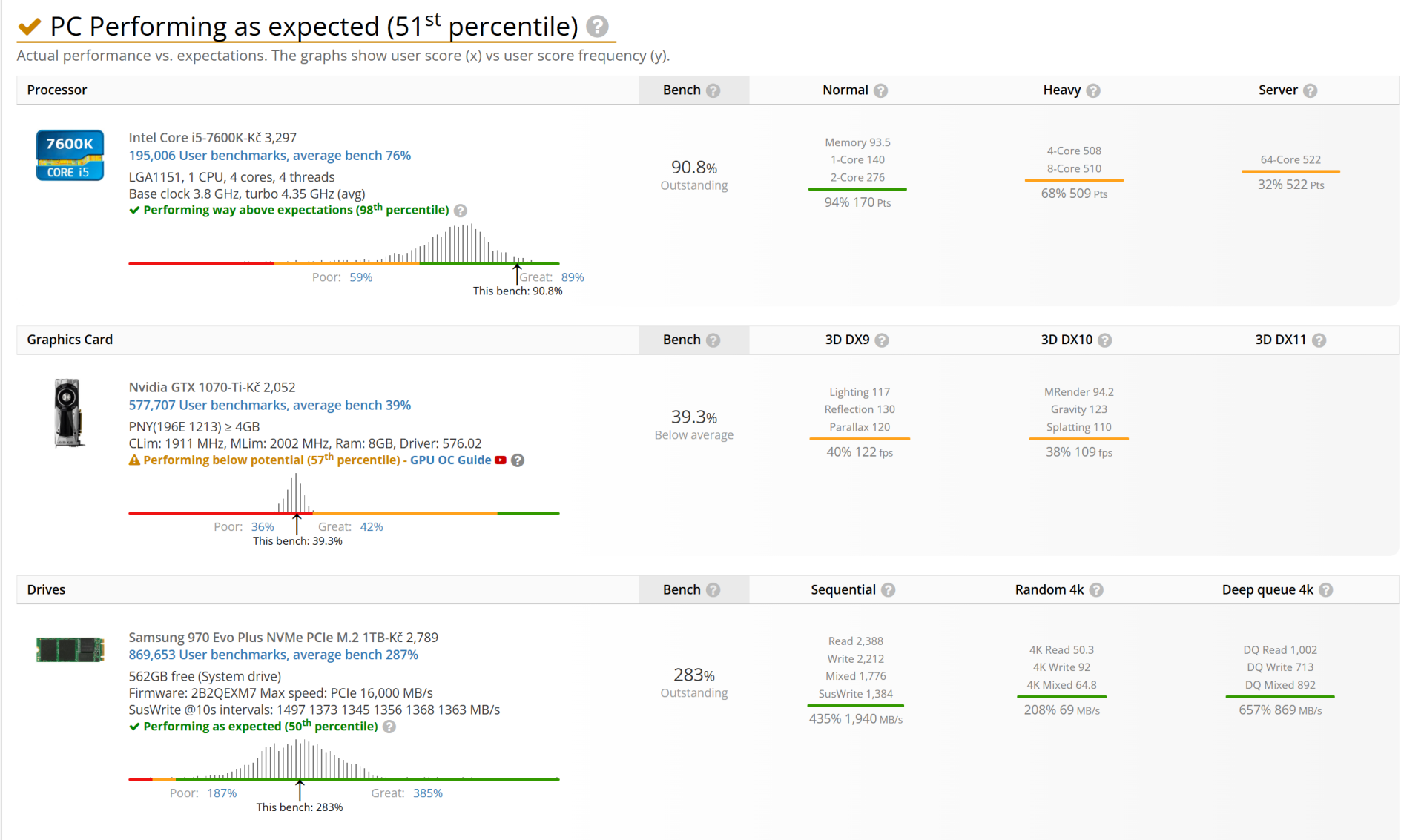
Task: Click the Heavy column help icon
Action: (1093, 90)
